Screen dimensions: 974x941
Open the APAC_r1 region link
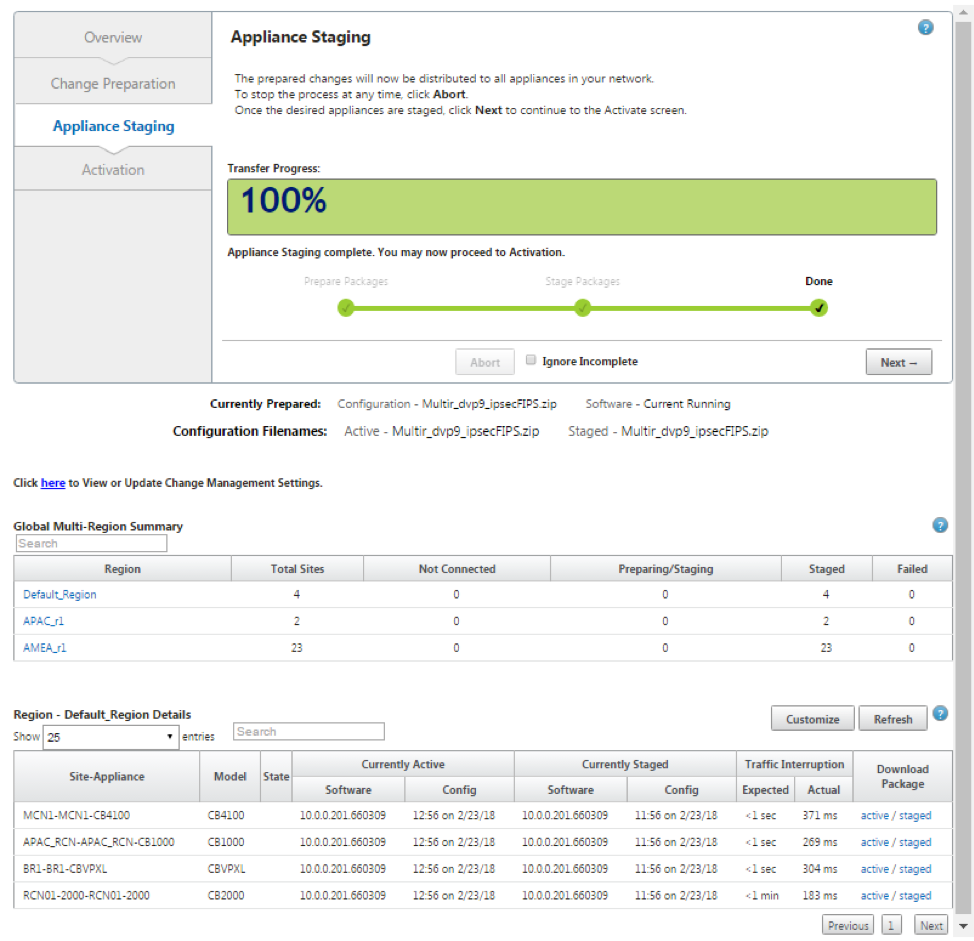[x=43, y=621]
